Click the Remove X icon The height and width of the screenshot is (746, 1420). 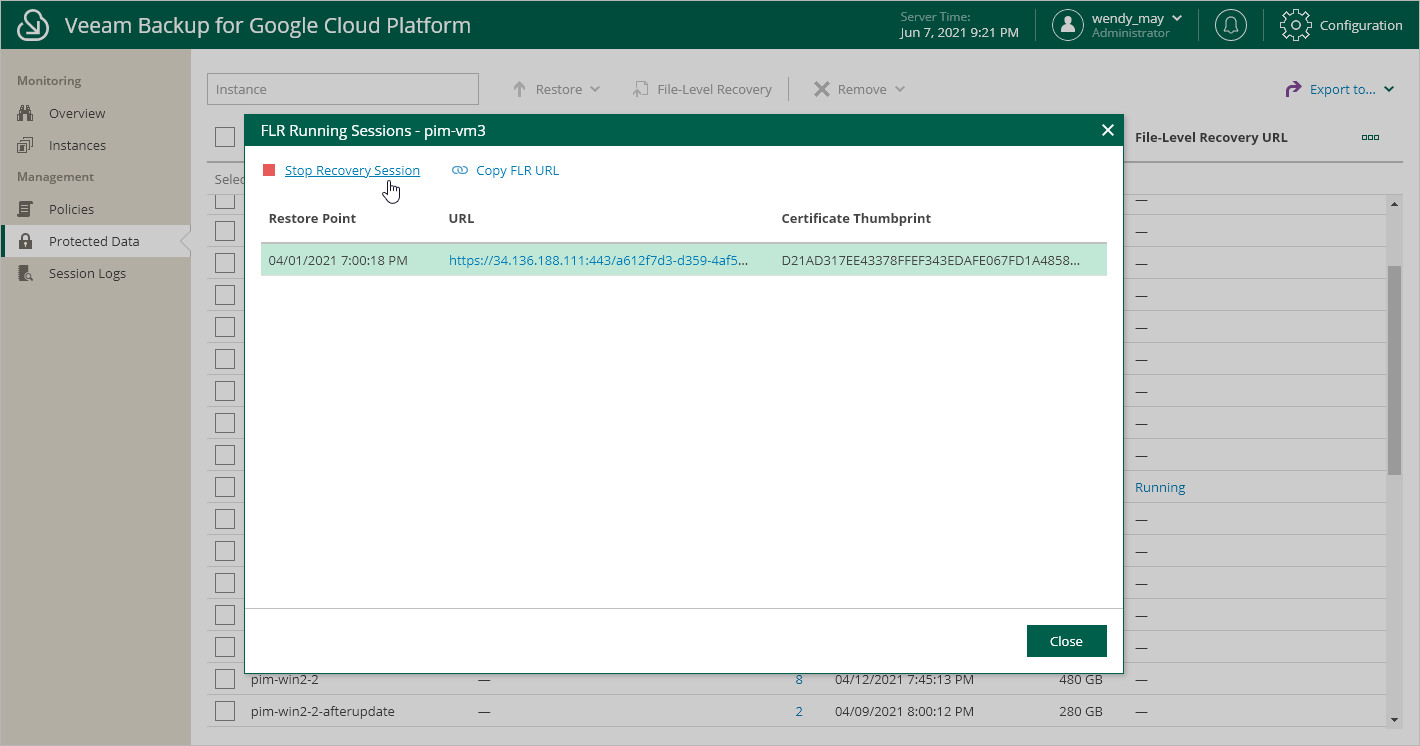(821, 89)
